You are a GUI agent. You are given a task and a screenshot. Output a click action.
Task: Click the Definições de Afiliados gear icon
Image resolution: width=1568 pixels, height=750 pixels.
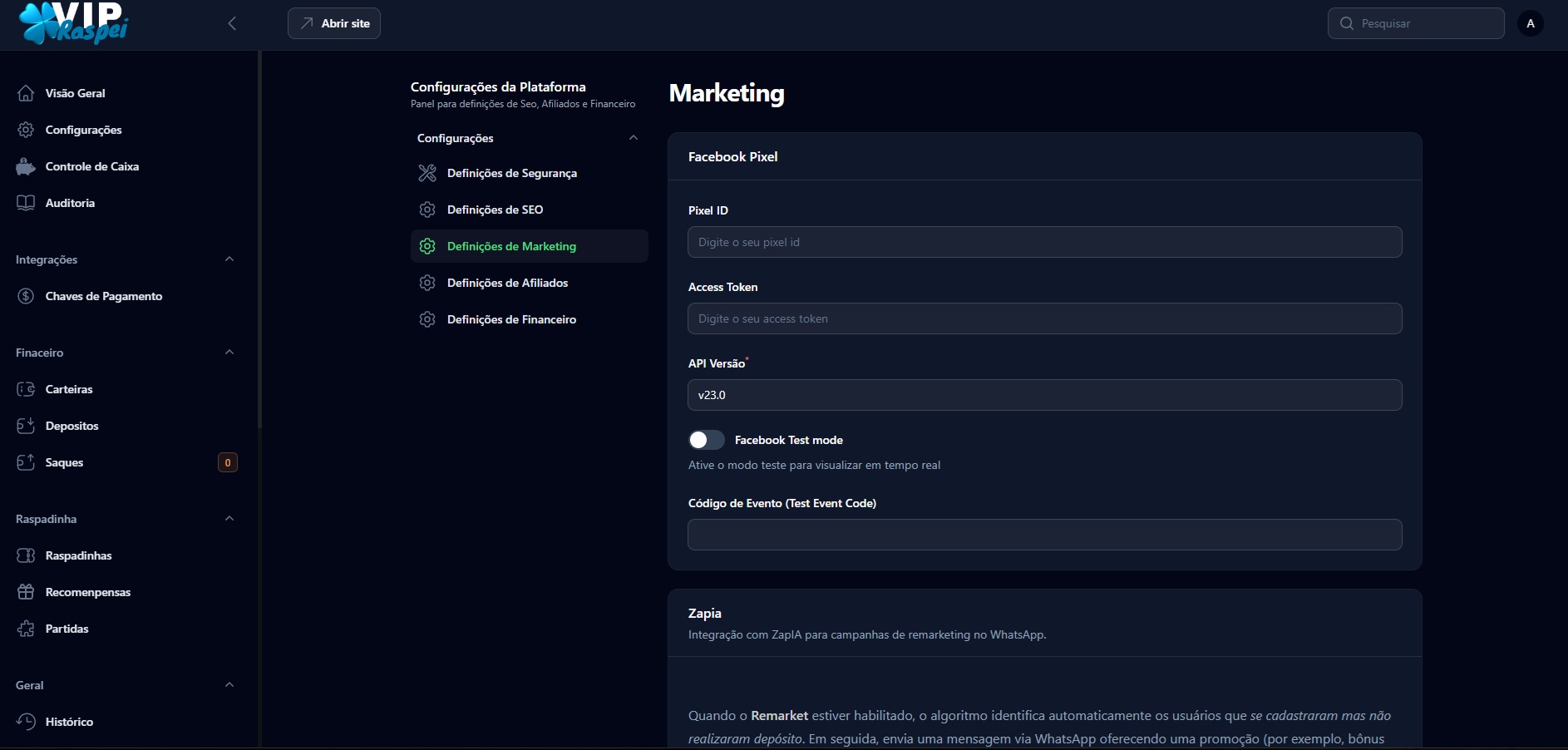[427, 283]
